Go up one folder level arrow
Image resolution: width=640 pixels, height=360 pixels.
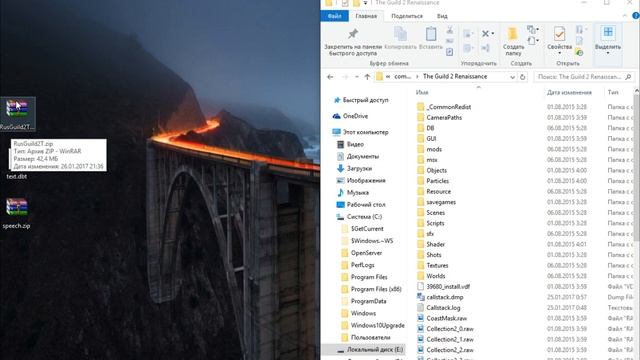click(367, 77)
